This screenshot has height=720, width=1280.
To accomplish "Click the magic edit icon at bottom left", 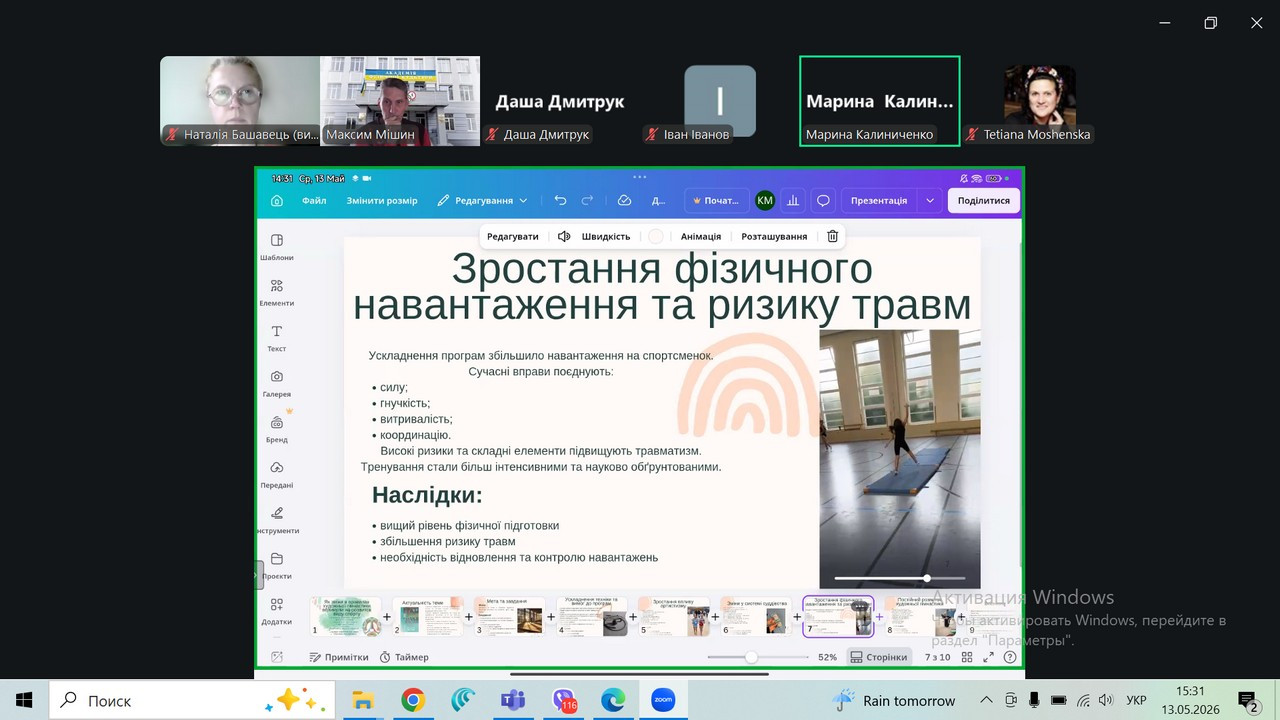I will click(x=277, y=657).
